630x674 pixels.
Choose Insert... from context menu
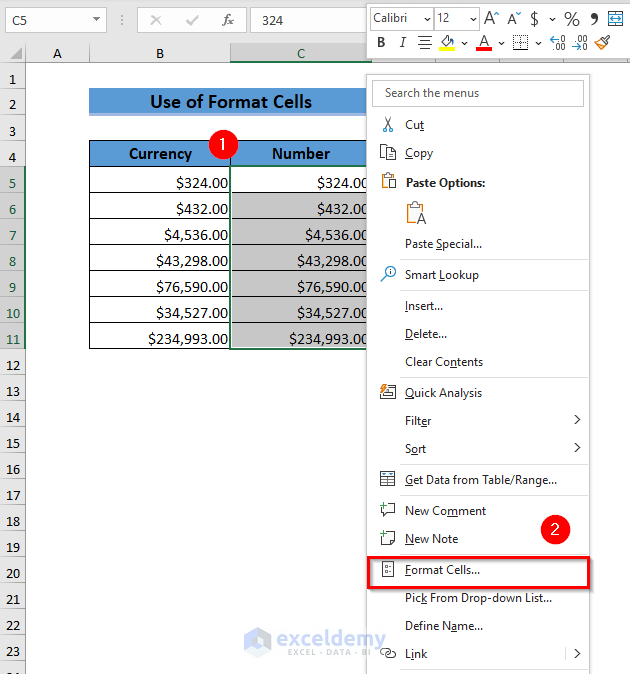478,306
